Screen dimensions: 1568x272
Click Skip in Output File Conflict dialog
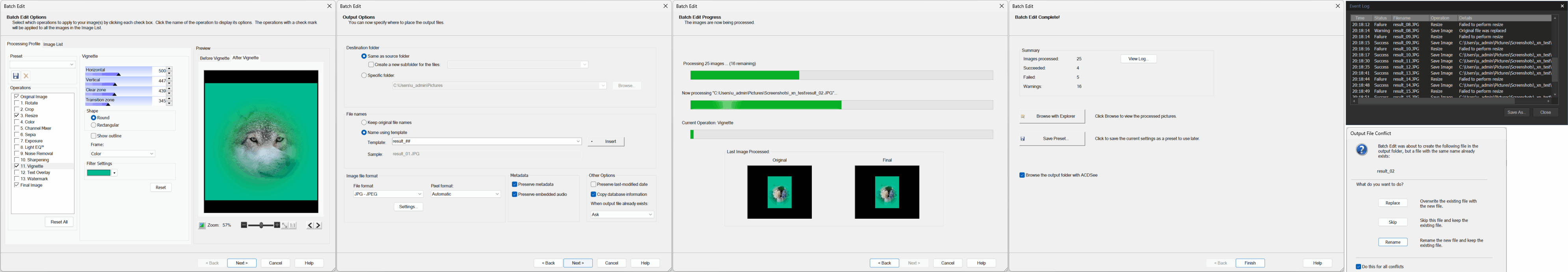point(1393,223)
